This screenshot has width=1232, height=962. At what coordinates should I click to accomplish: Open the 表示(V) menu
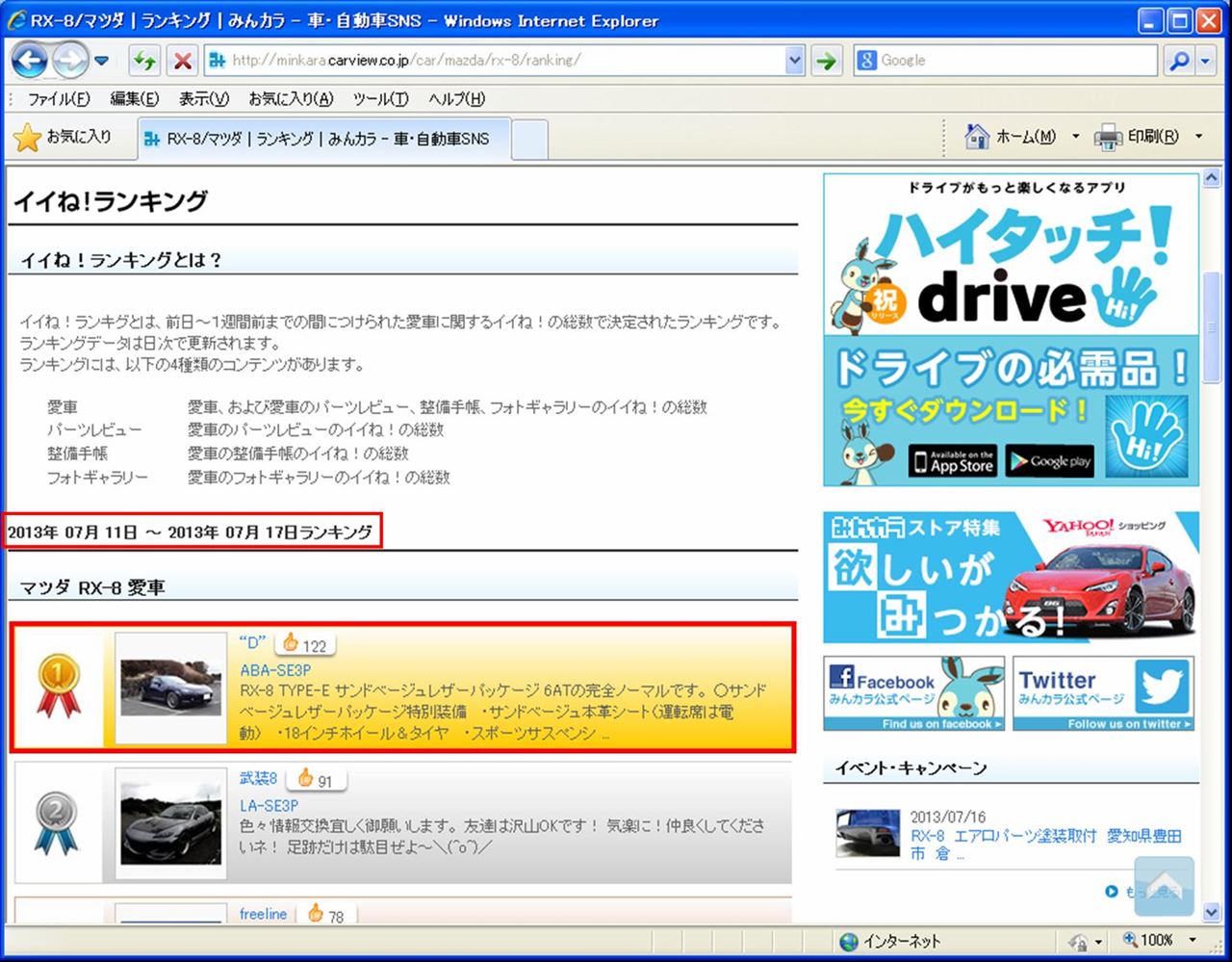click(x=203, y=99)
